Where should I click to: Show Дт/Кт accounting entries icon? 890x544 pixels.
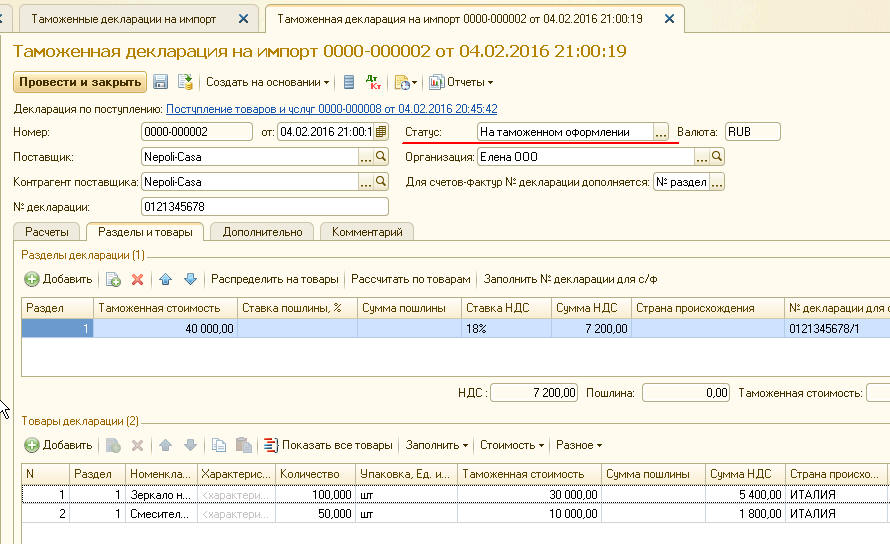click(x=373, y=82)
